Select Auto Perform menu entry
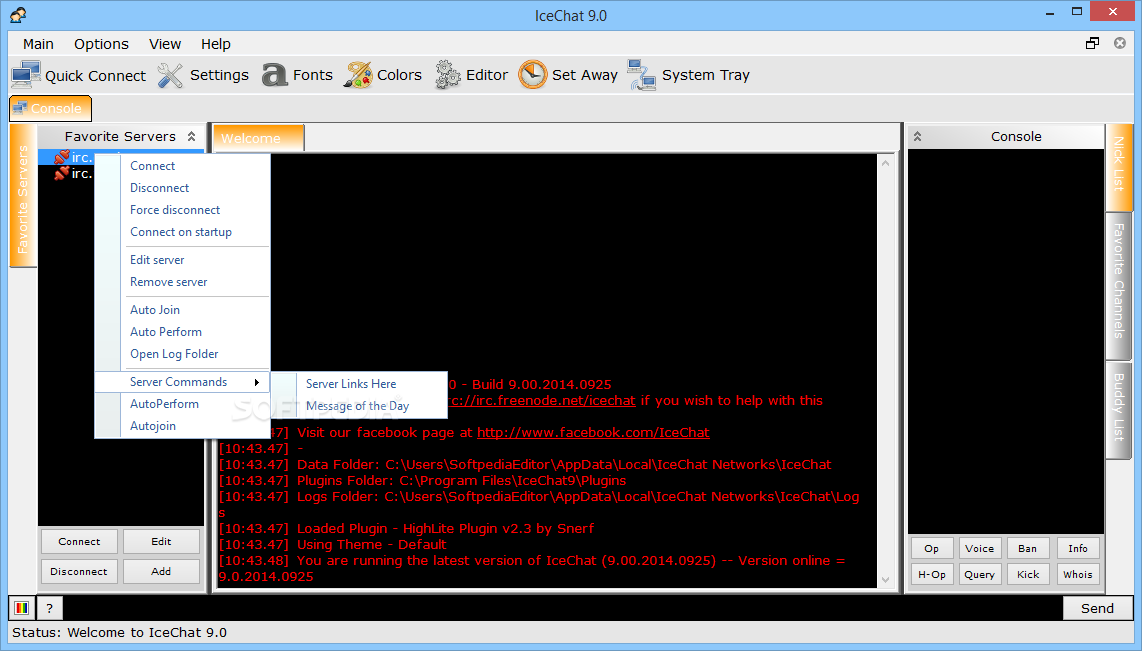The image size is (1142, 651). point(182,332)
